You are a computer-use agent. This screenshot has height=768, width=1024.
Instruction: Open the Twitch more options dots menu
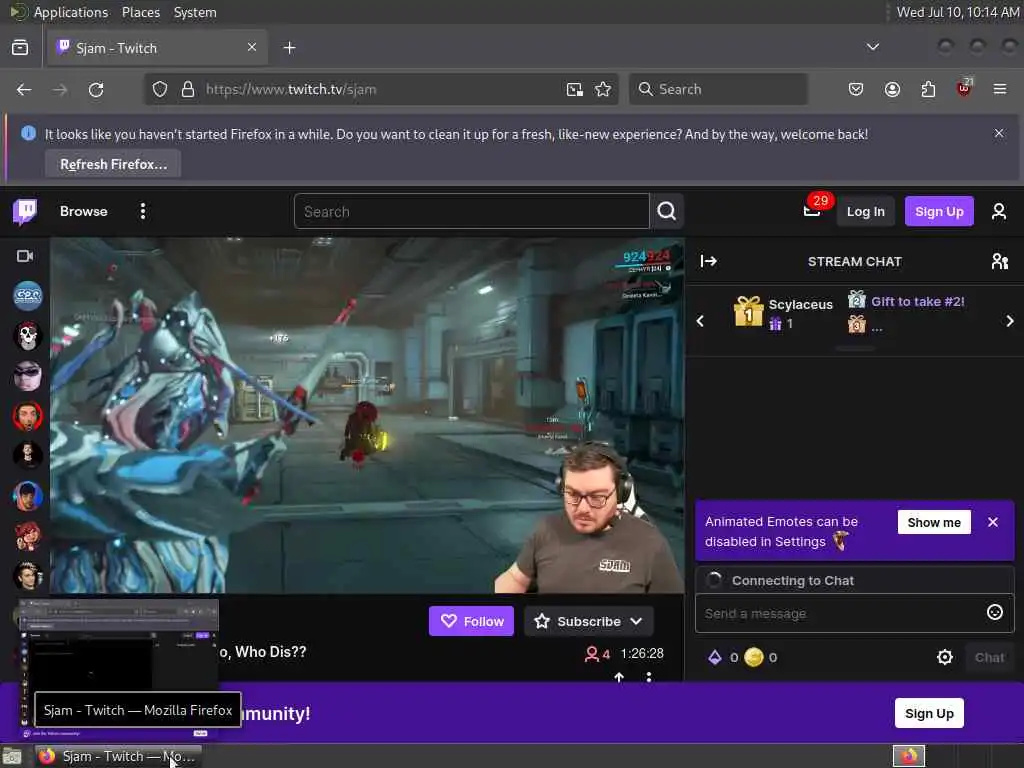pyautogui.click(x=142, y=211)
